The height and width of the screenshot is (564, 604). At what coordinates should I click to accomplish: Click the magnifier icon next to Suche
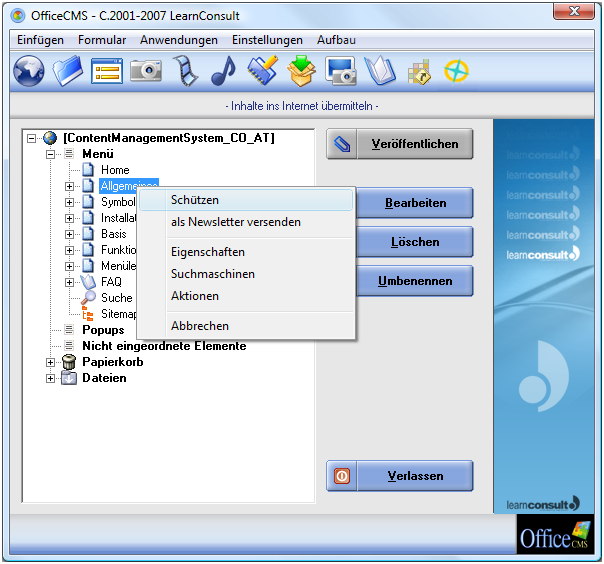coord(88,297)
